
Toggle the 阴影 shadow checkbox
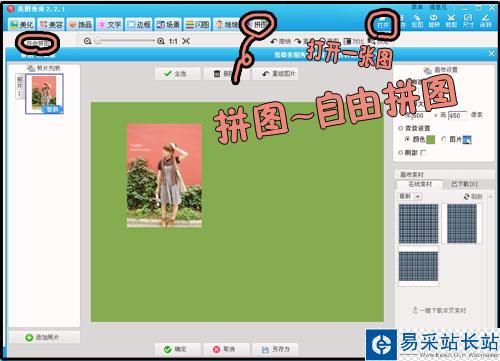[x=423, y=153]
